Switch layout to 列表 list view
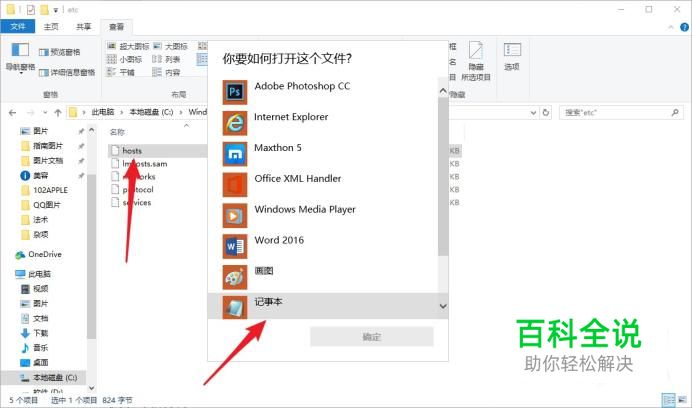Screen dimensions: 692x408 point(166,59)
